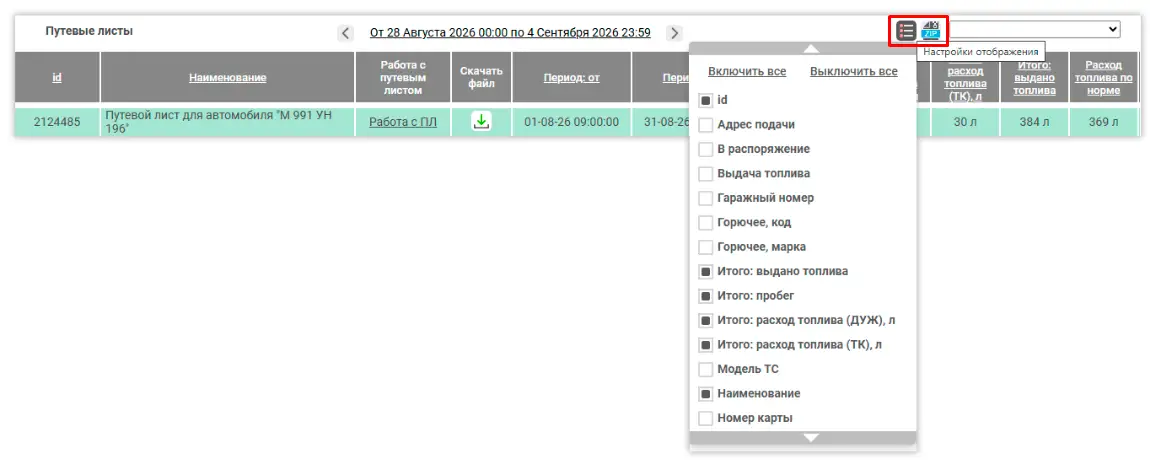Sort table by id column header

(57, 77)
